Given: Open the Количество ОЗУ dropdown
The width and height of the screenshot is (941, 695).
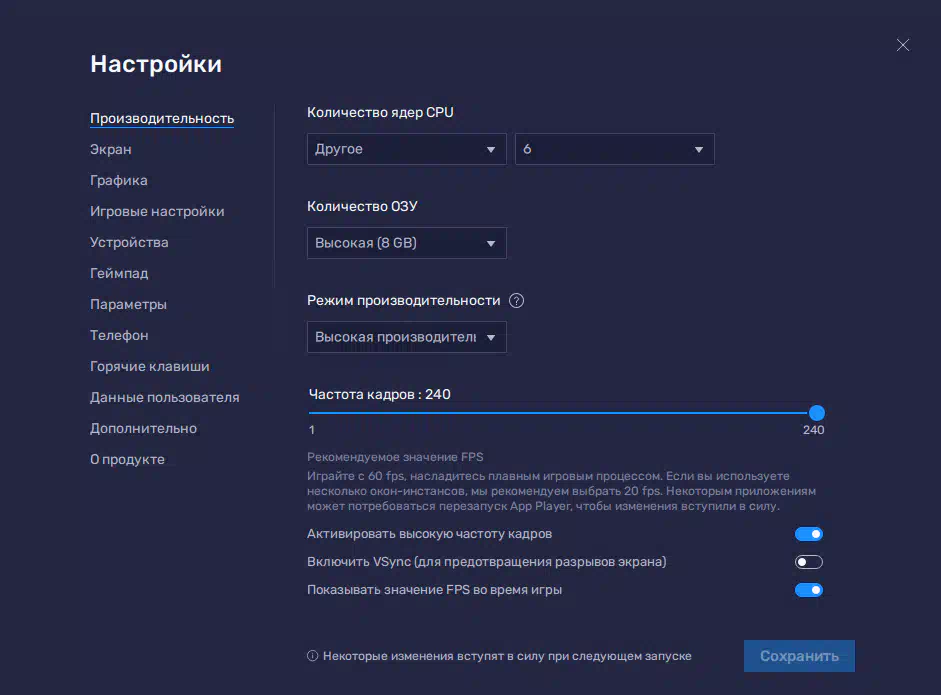Looking at the screenshot, I should click(406, 243).
